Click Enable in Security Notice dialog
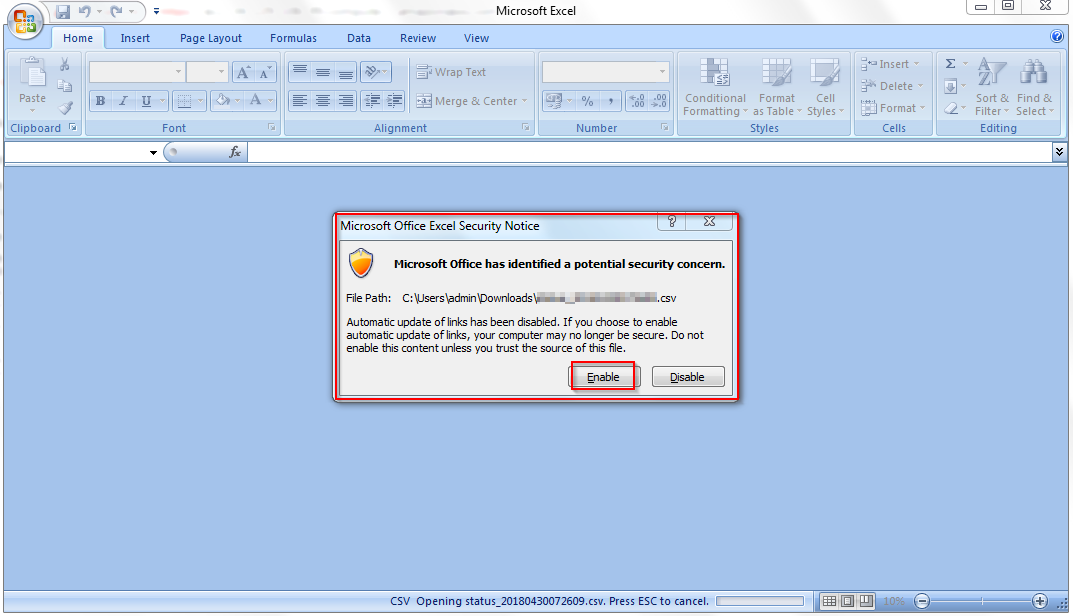Screen dimensions: 1073x616 click(603, 377)
